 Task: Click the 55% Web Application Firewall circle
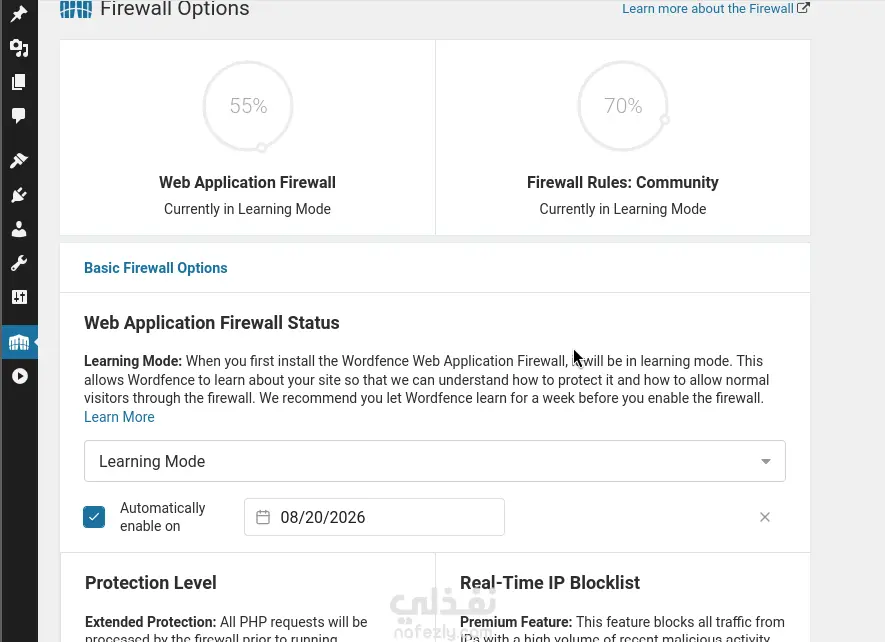(x=248, y=106)
